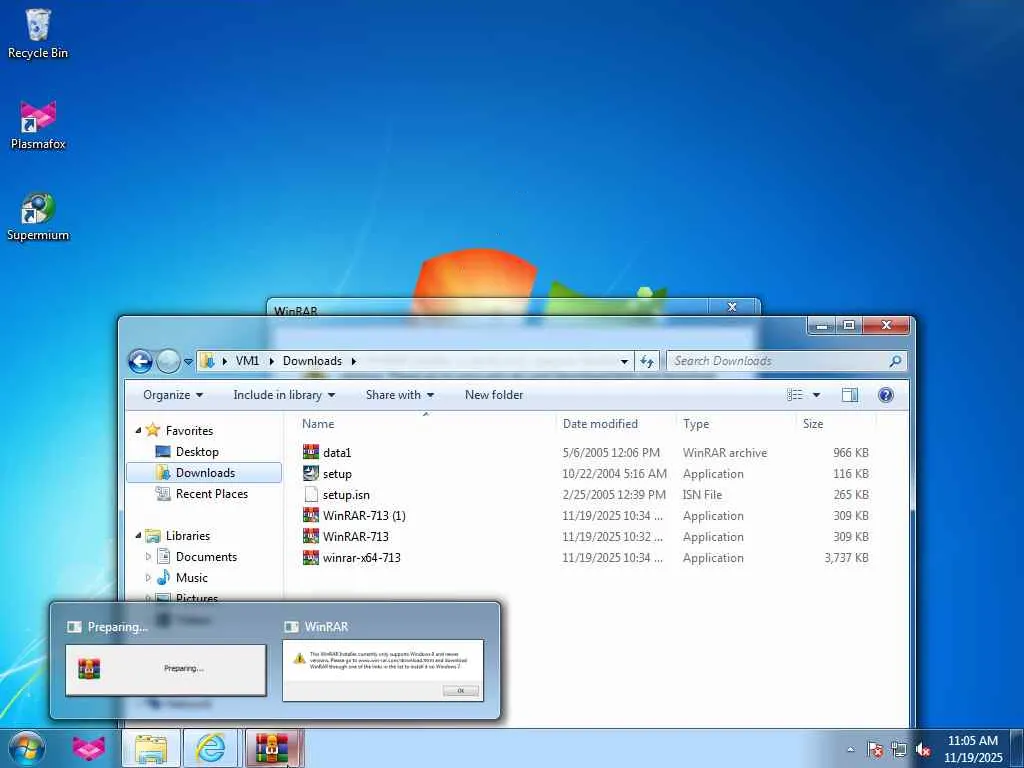Open recent pages dropdown arrow near Forward
The width and height of the screenshot is (1024, 768).
tap(188, 361)
